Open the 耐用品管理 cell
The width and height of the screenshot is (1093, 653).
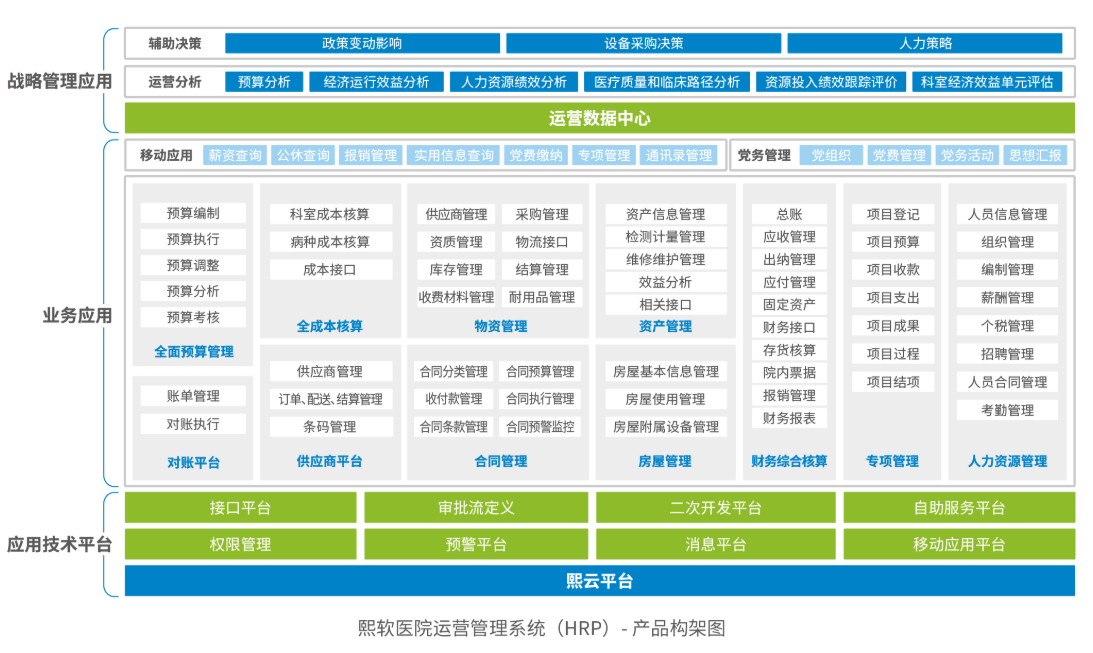pos(542,298)
